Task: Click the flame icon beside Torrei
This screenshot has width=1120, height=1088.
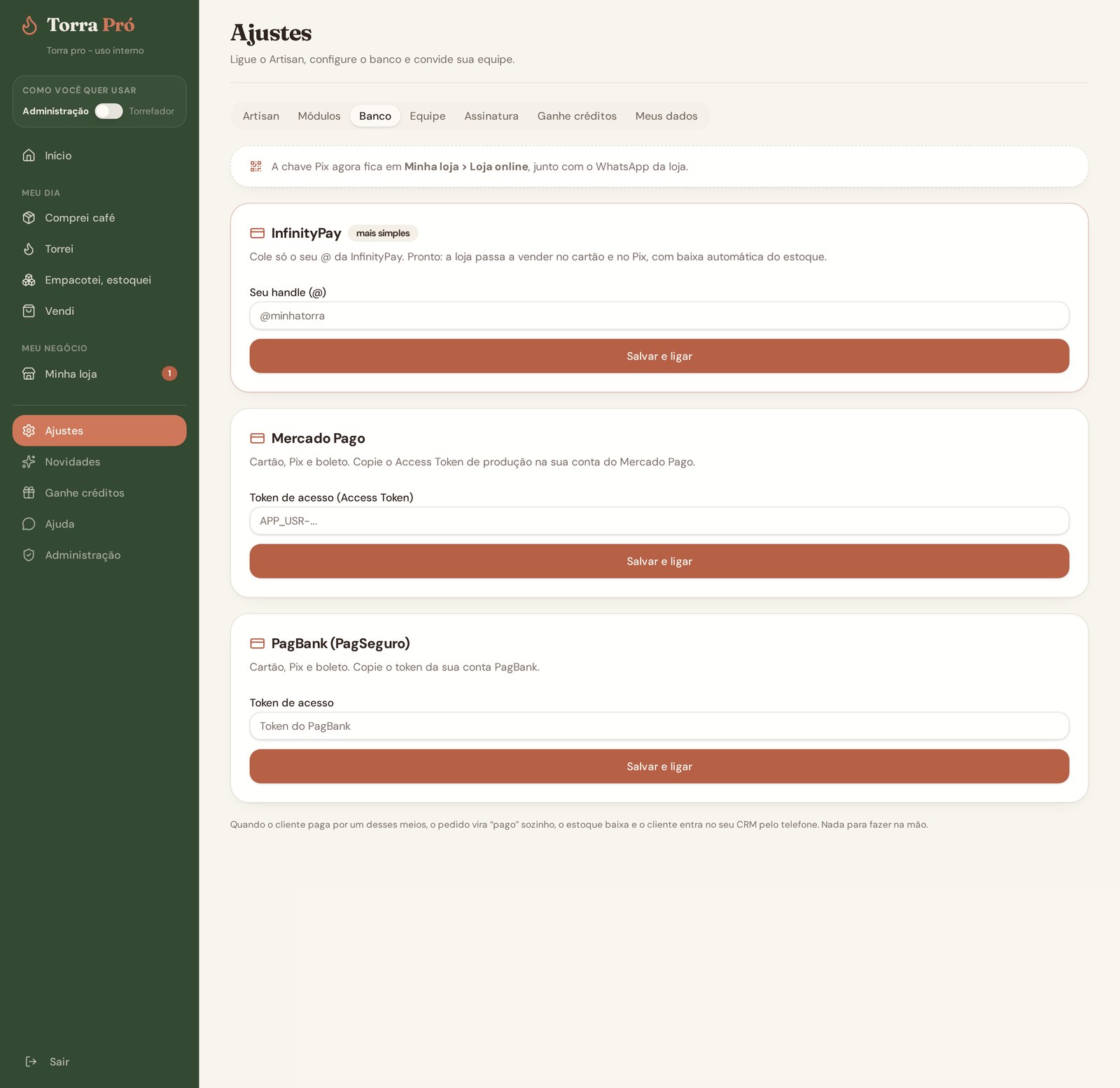Action: (29, 248)
